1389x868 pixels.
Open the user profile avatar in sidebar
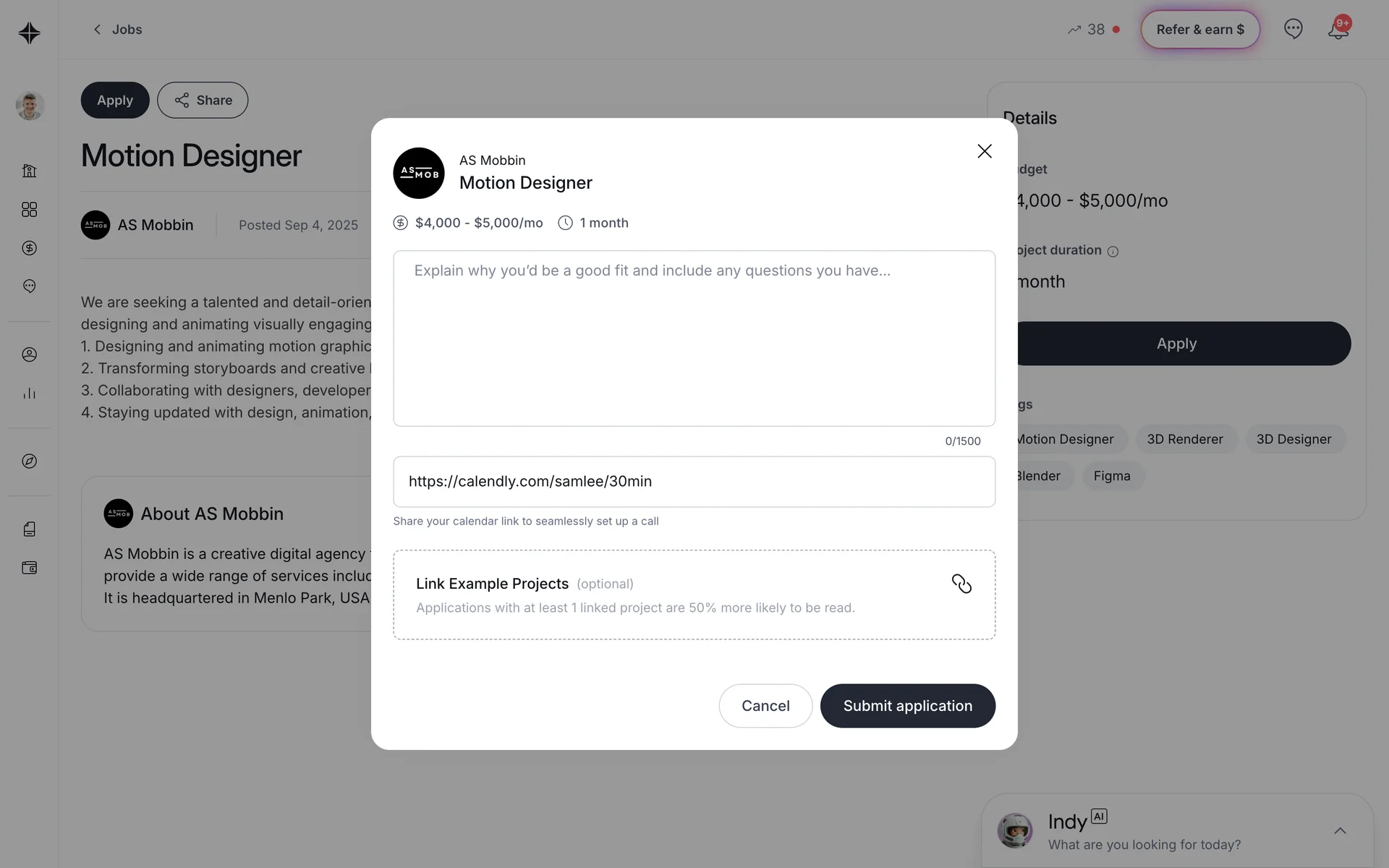[x=30, y=106]
